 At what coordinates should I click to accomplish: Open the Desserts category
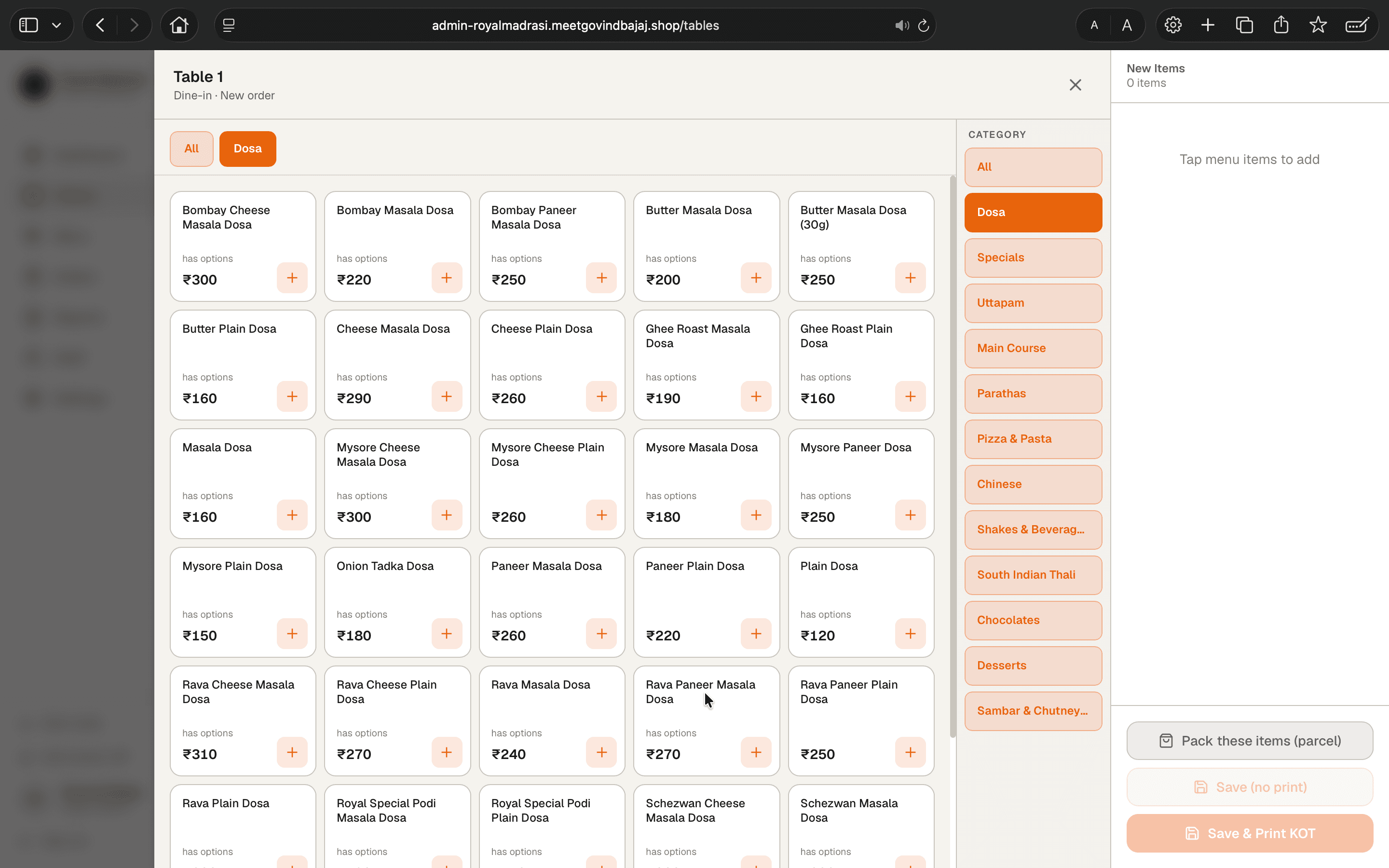click(1033, 666)
